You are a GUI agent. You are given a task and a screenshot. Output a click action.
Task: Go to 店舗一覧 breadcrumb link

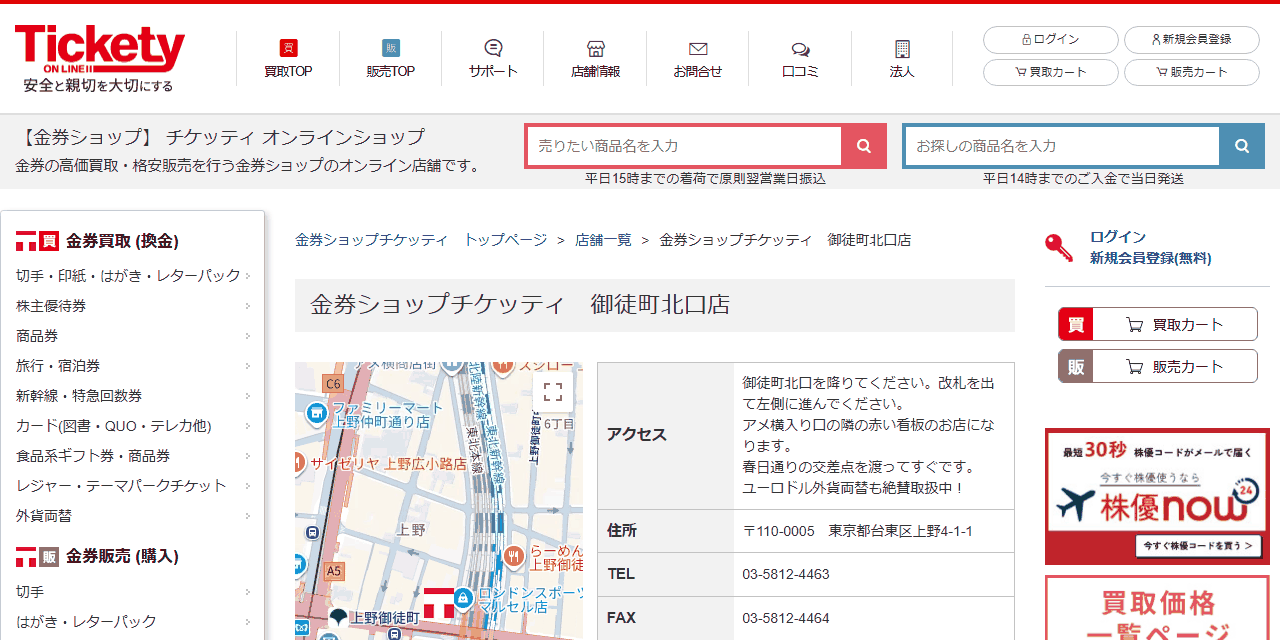[x=603, y=240]
